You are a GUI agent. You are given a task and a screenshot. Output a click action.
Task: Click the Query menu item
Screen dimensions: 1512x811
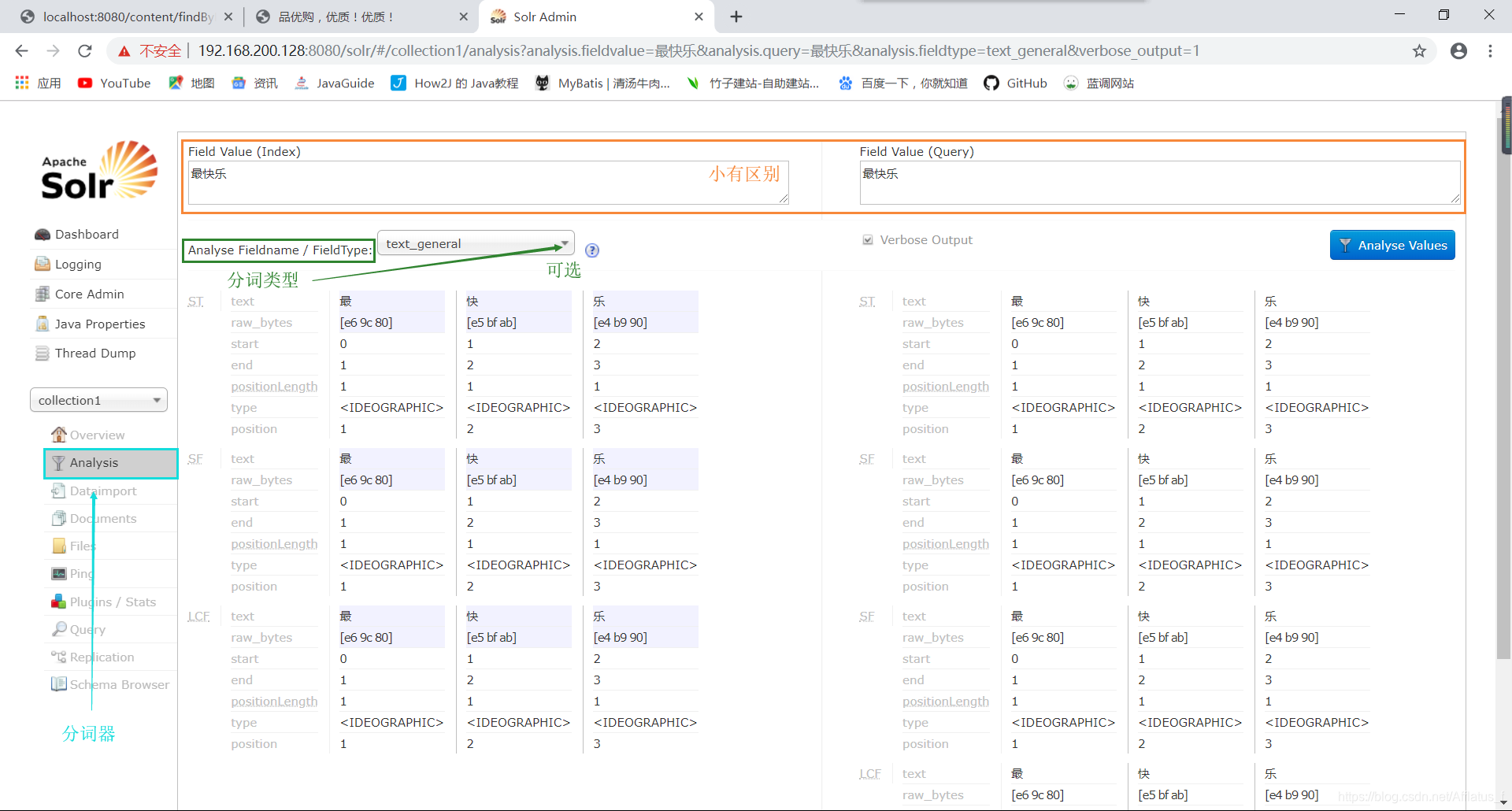tap(87, 630)
